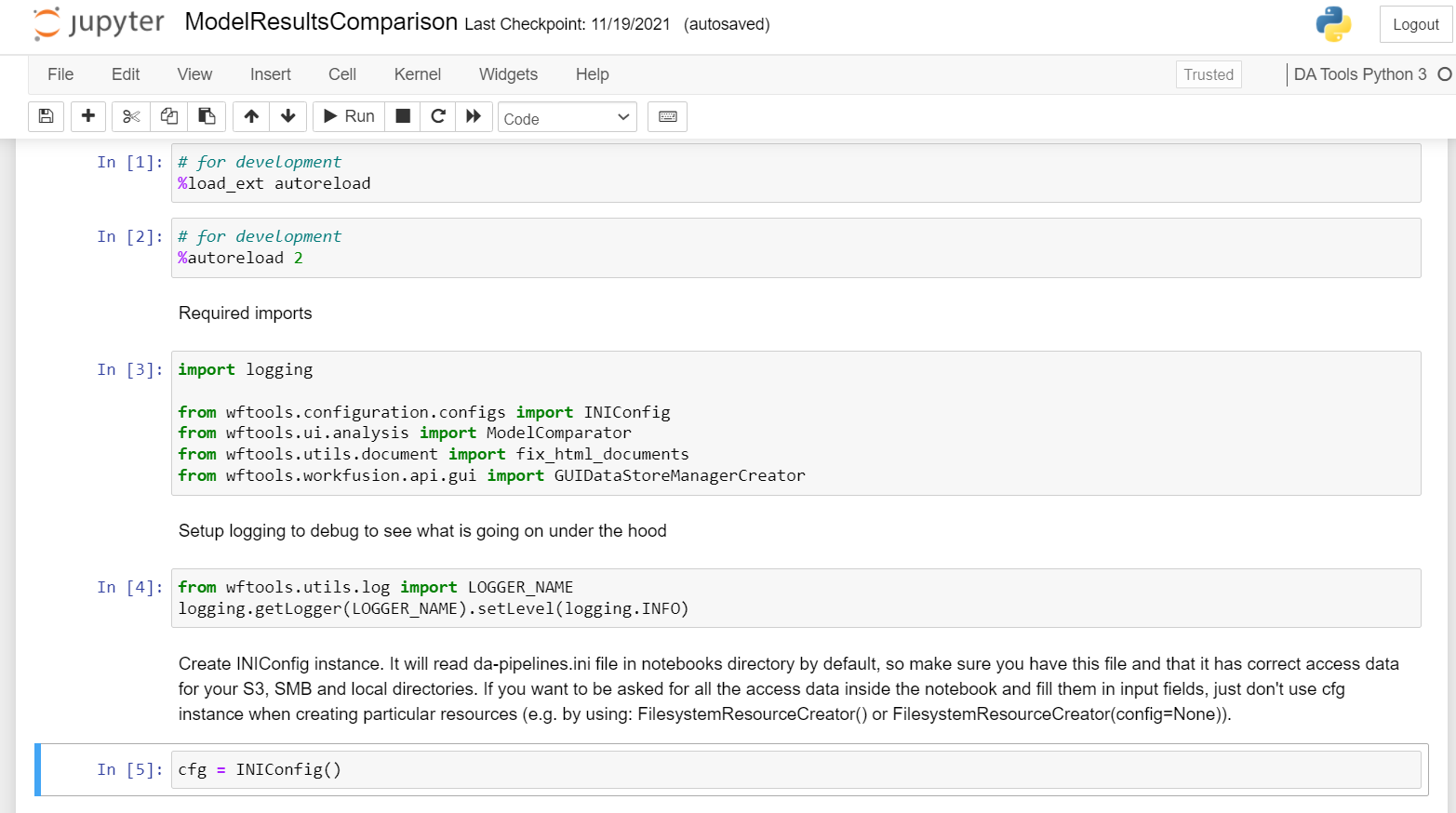Move selected cell up
1456x813 pixels.
(251, 116)
